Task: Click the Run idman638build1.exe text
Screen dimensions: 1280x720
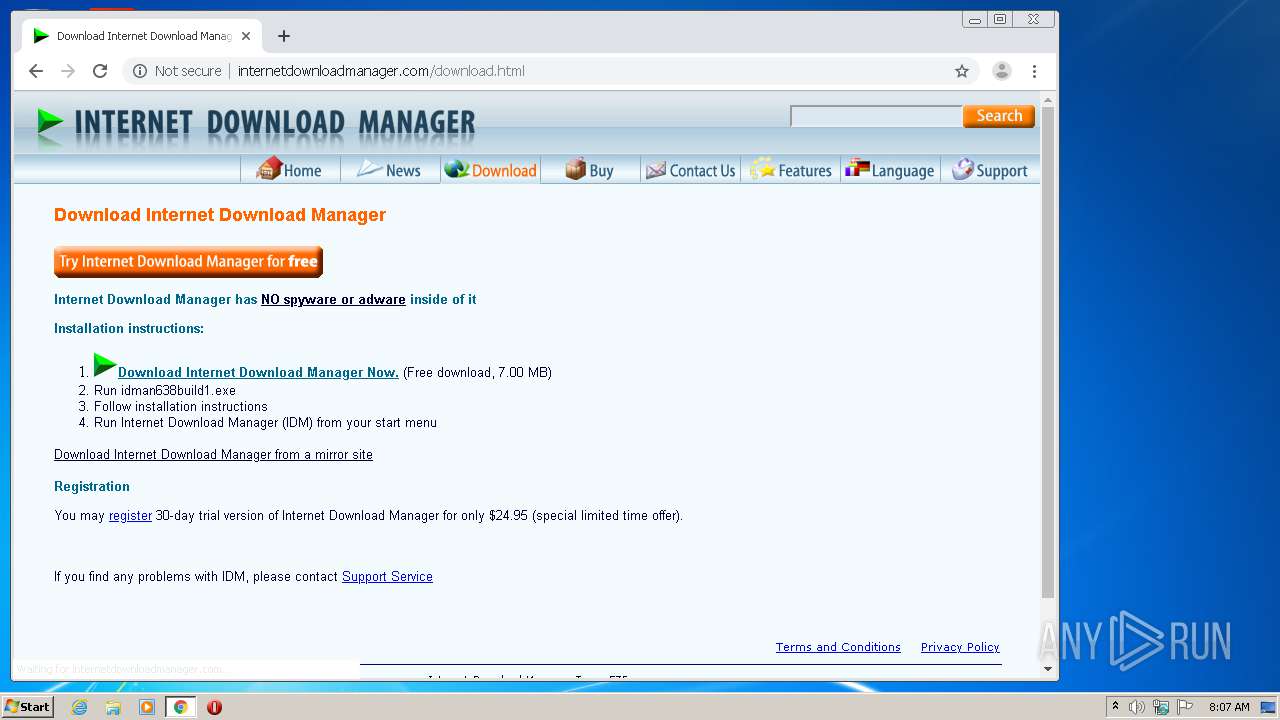Action: click(x=165, y=390)
